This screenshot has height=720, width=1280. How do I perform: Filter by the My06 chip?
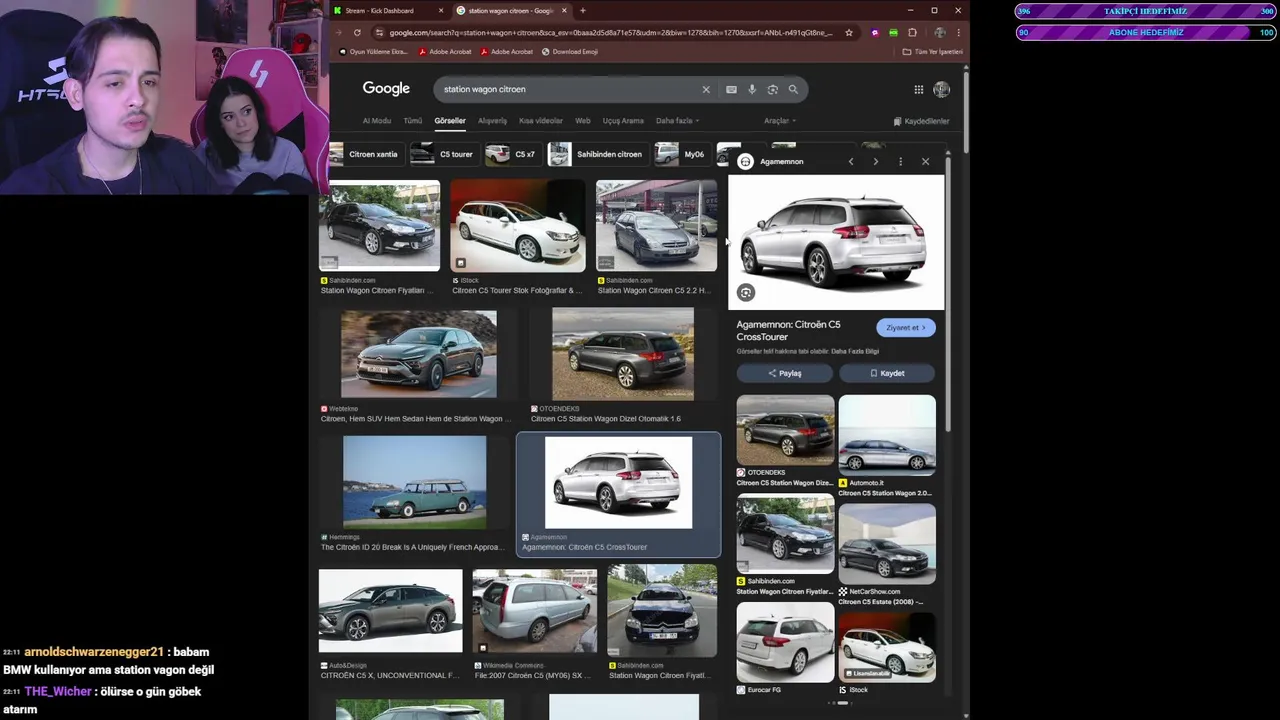[680, 154]
